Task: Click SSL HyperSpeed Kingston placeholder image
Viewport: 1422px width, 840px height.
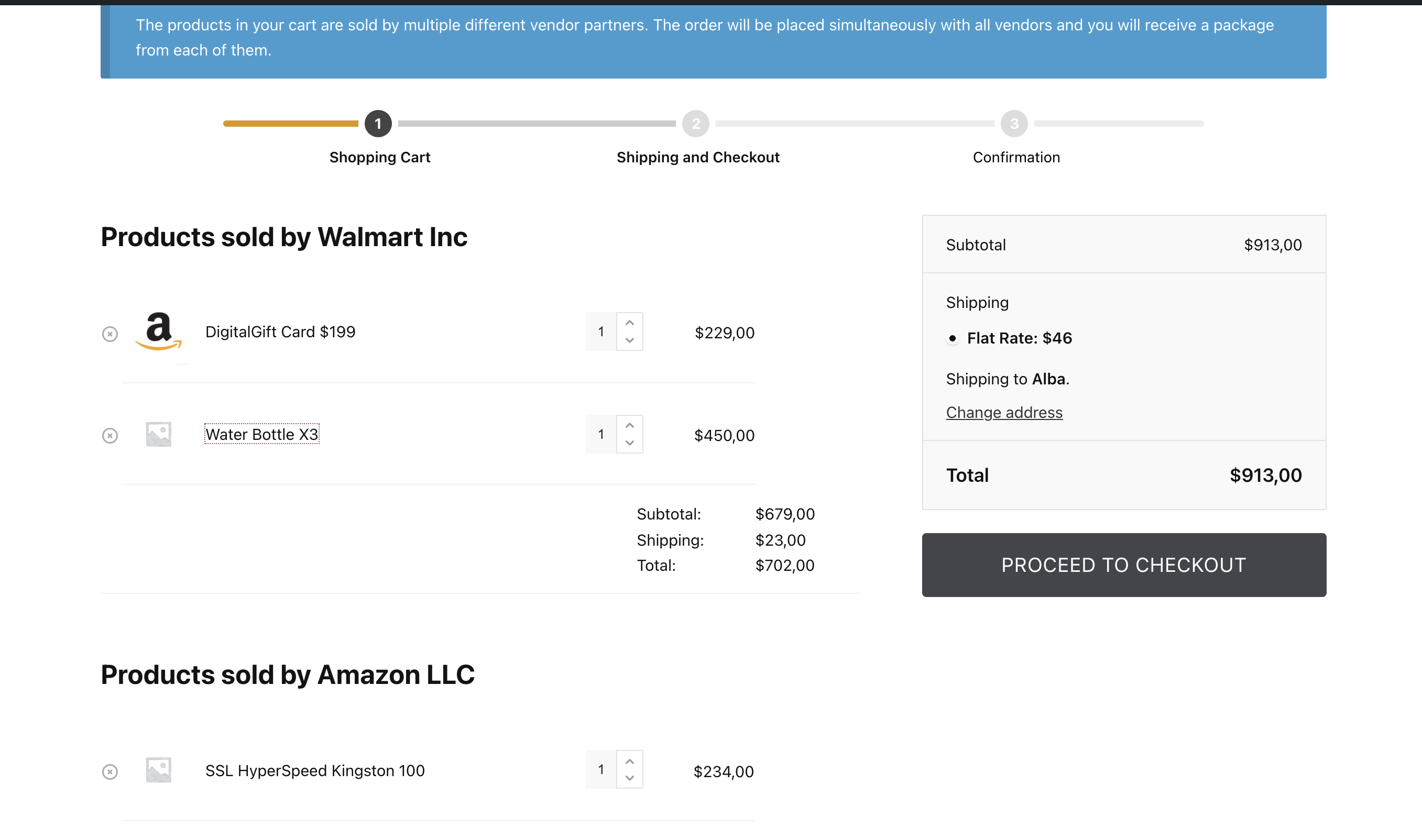Action: click(x=159, y=770)
